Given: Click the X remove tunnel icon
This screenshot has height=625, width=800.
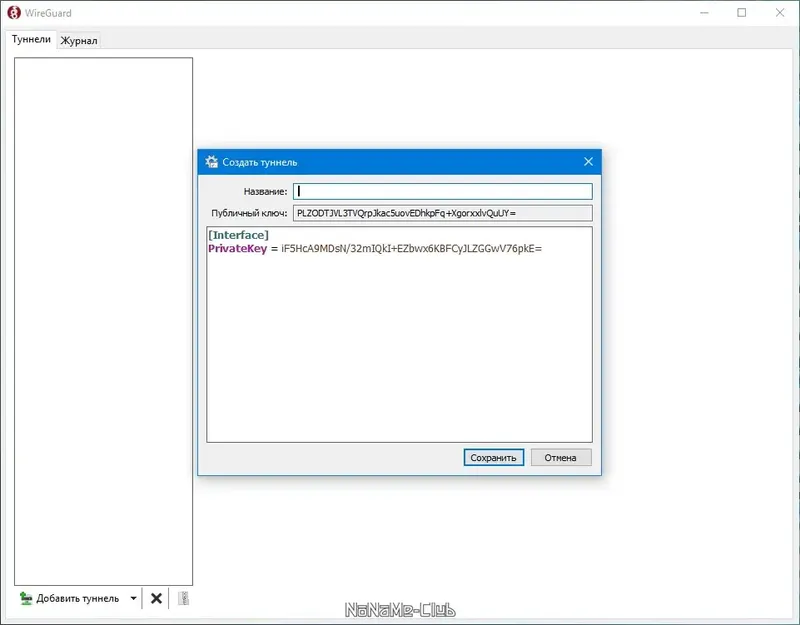Looking at the screenshot, I should pos(156,598).
